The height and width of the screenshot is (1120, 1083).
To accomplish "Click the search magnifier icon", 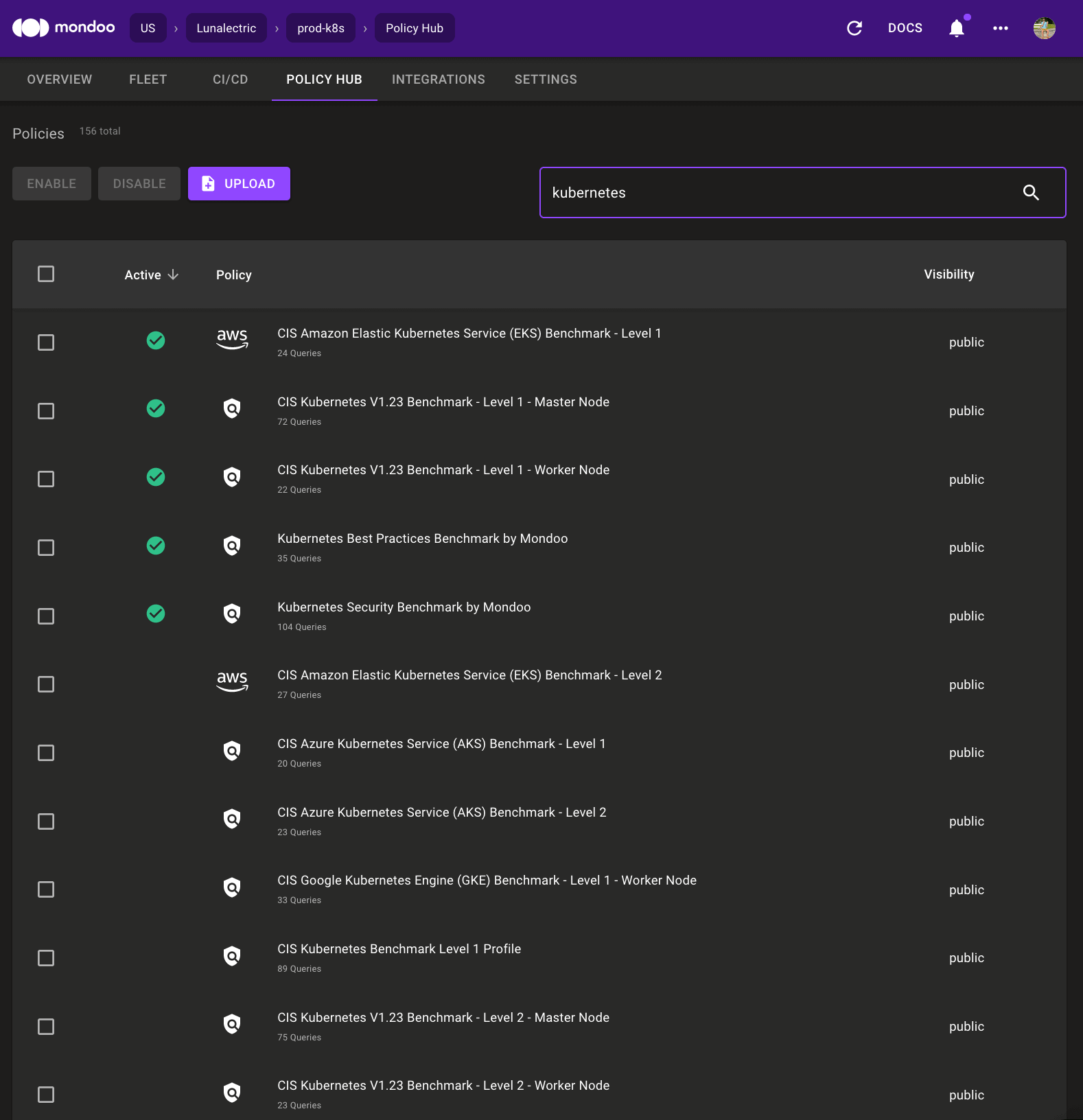I will pyautogui.click(x=1031, y=193).
